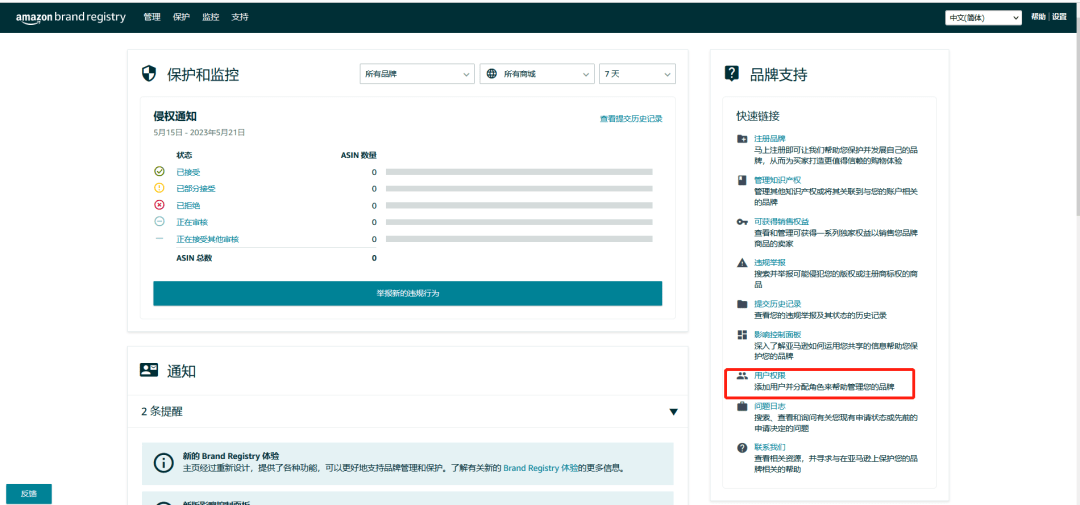This screenshot has width=1080, height=505.
Task: Open the 7 天 time range dropdown
Action: point(637,74)
